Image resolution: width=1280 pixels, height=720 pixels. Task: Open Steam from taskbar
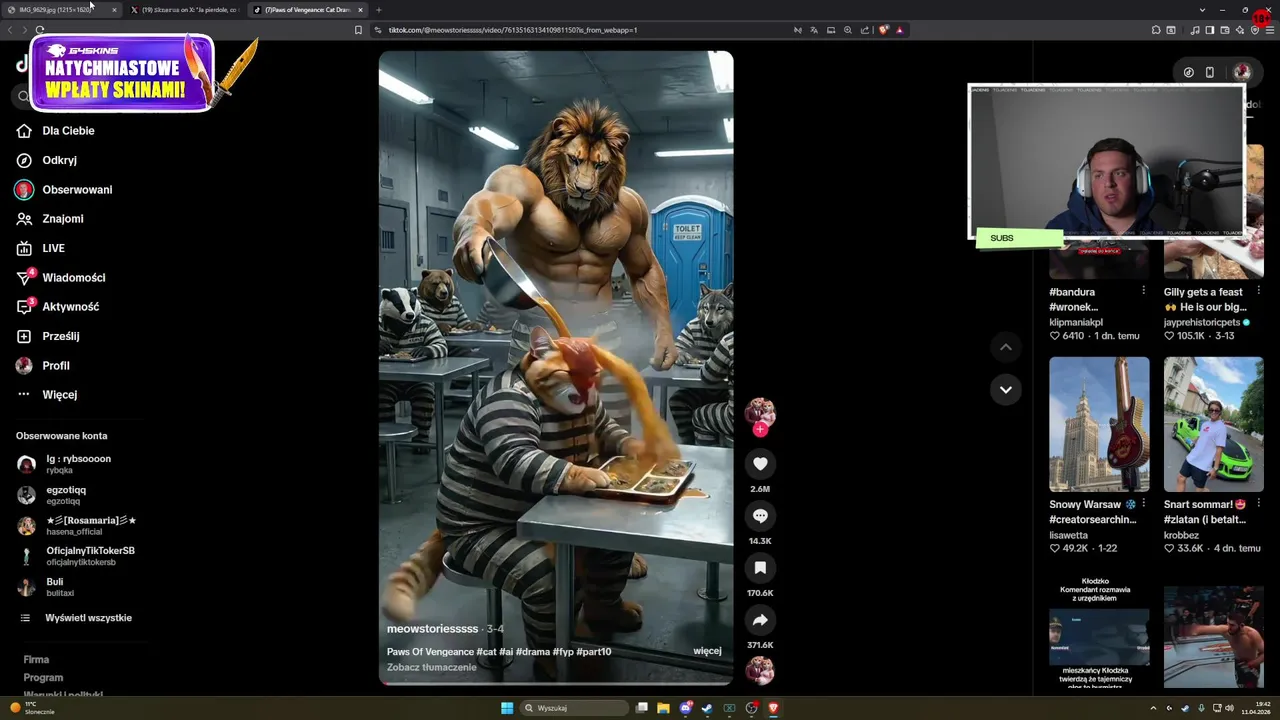tap(707, 708)
